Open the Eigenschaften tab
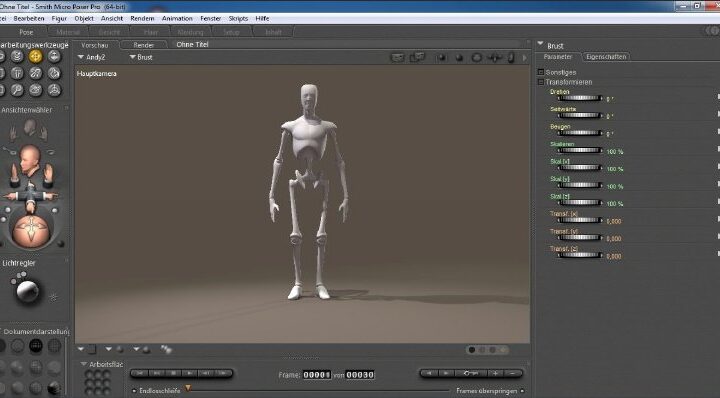Viewport: 720px width, 398px height. point(606,57)
